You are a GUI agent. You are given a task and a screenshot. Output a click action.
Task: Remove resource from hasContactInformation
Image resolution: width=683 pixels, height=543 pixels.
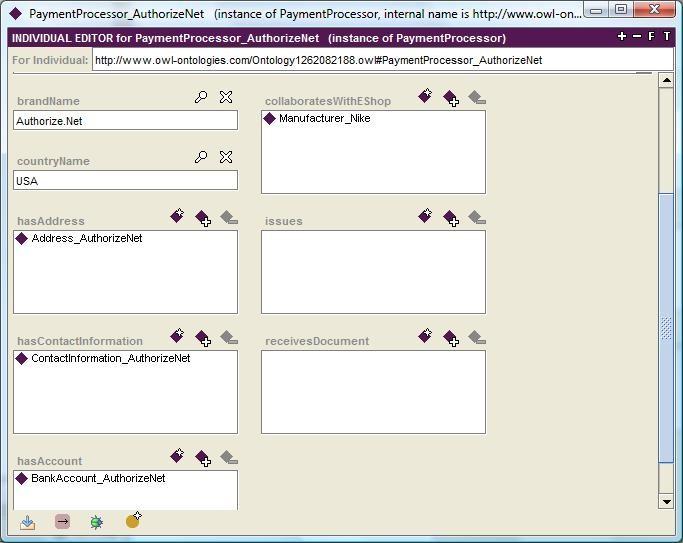(x=229, y=337)
